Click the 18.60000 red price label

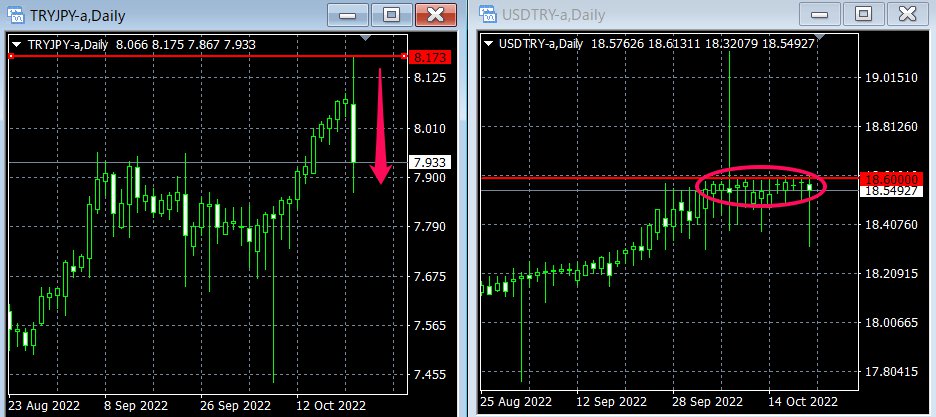[x=890, y=178]
